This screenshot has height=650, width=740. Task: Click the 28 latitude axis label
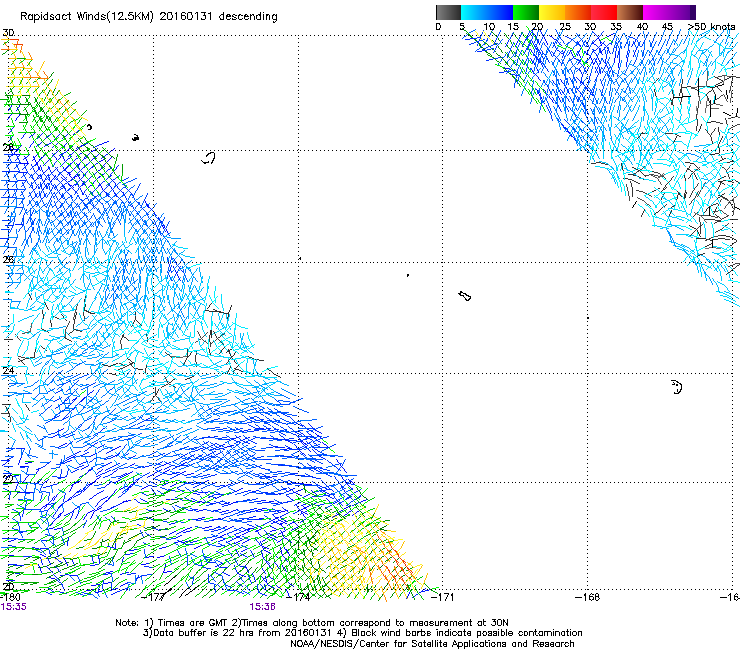(x=8, y=148)
